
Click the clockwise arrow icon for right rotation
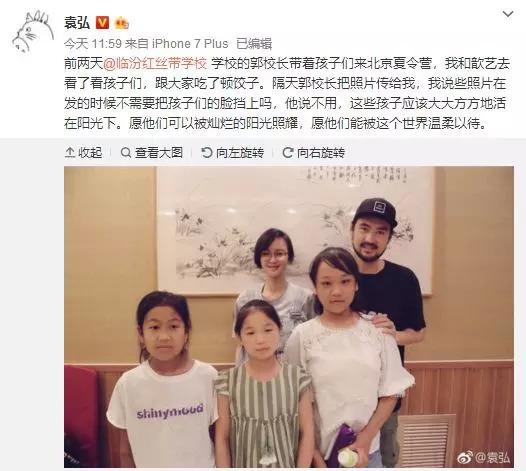click(x=288, y=153)
